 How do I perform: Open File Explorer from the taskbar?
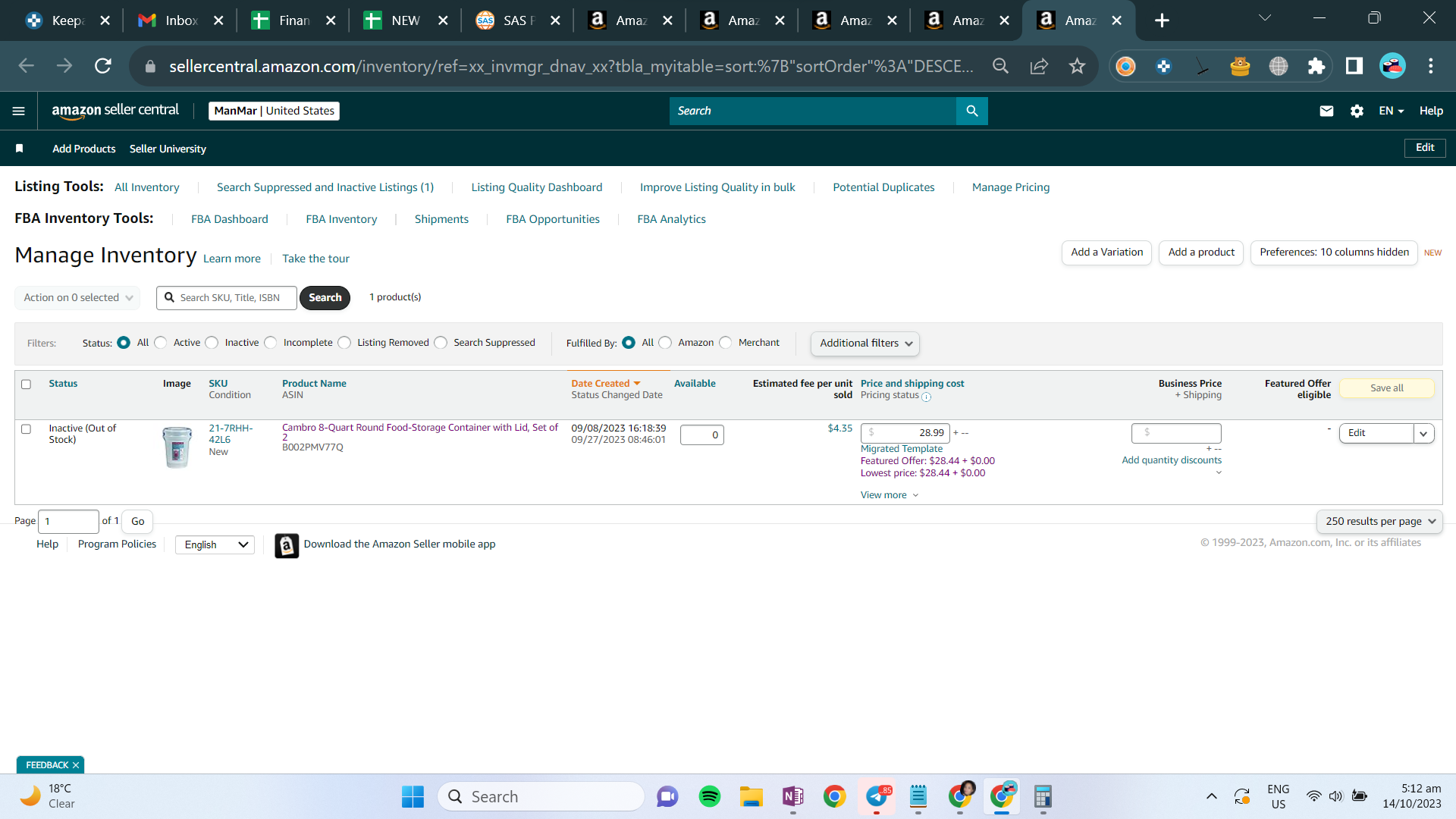752,796
